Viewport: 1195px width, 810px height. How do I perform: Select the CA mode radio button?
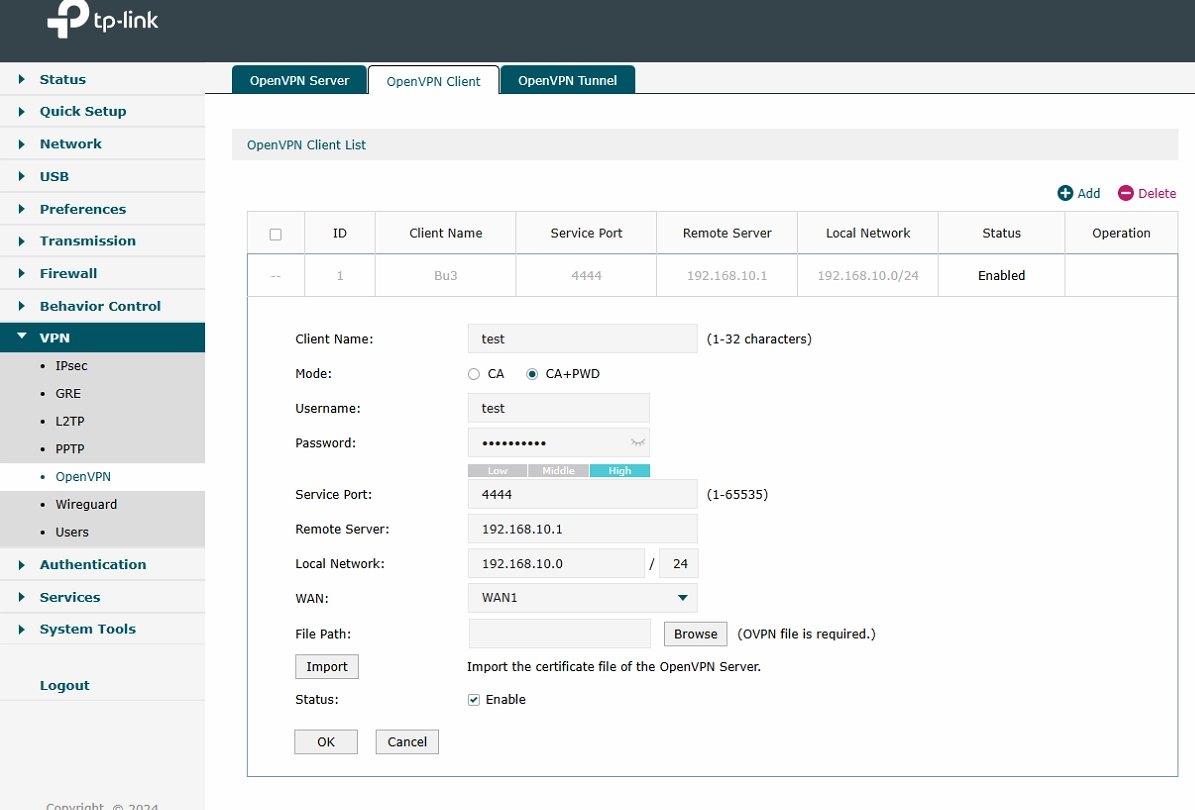coord(474,374)
